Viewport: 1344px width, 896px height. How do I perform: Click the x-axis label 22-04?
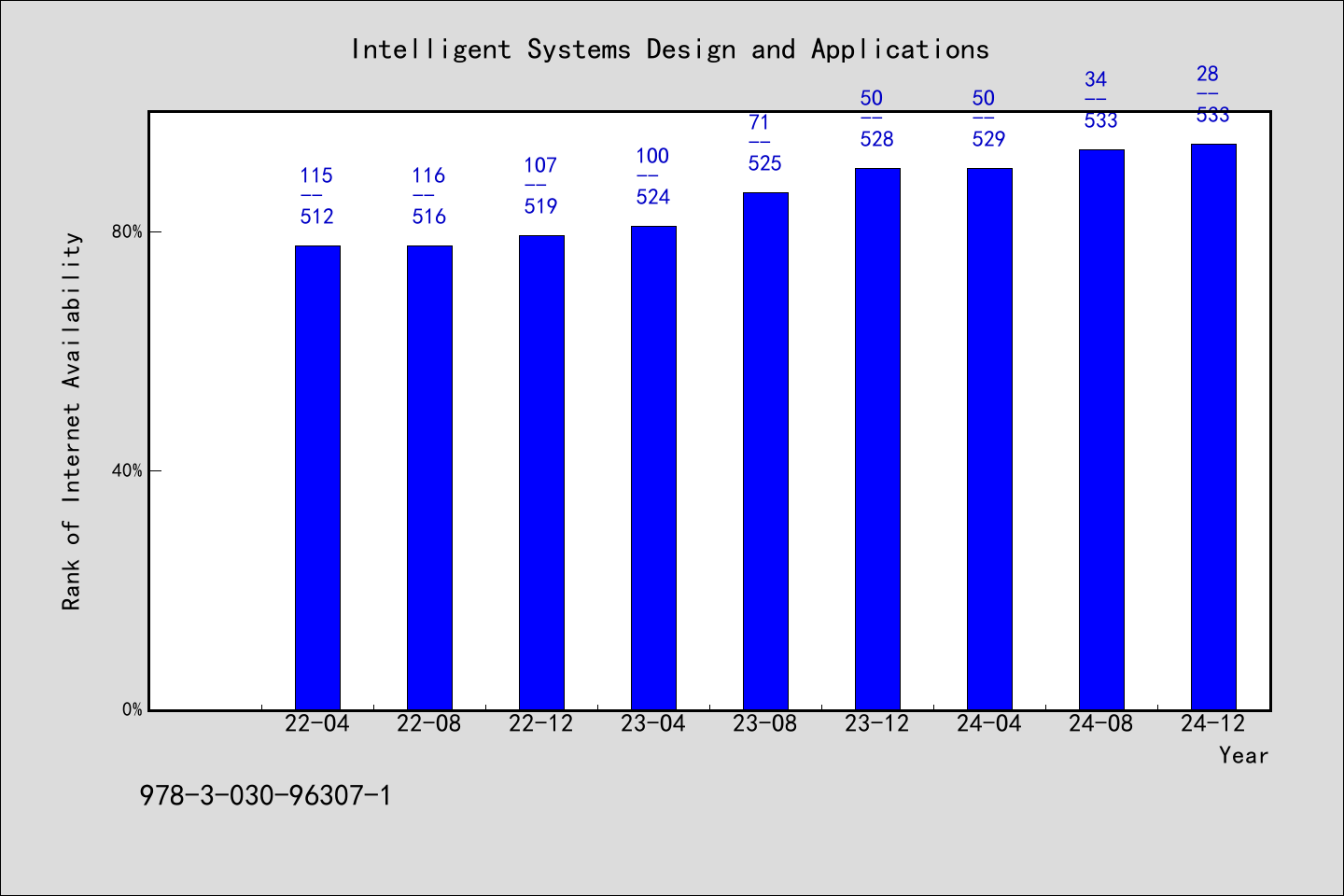coord(317,723)
